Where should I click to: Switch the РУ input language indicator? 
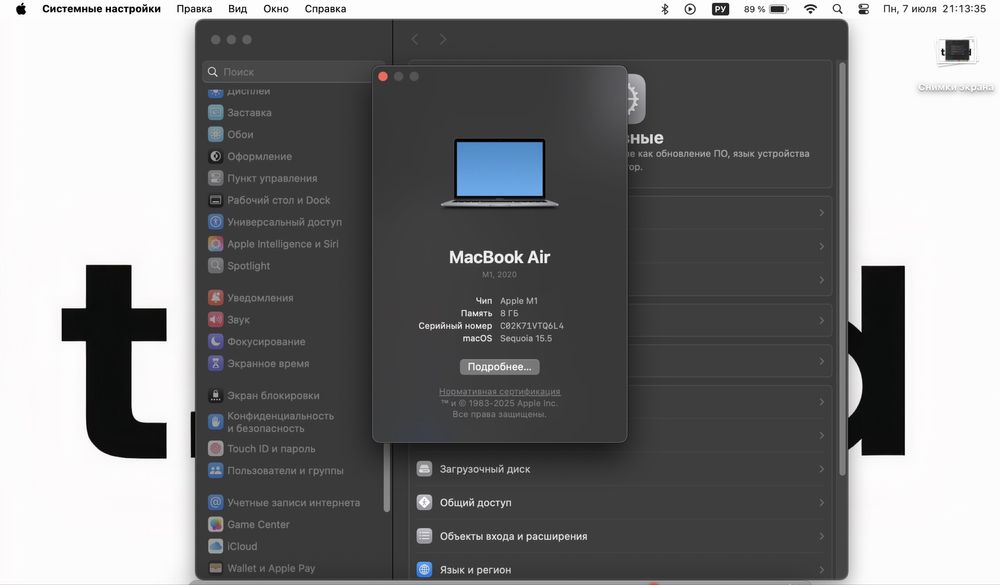point(720,9)
